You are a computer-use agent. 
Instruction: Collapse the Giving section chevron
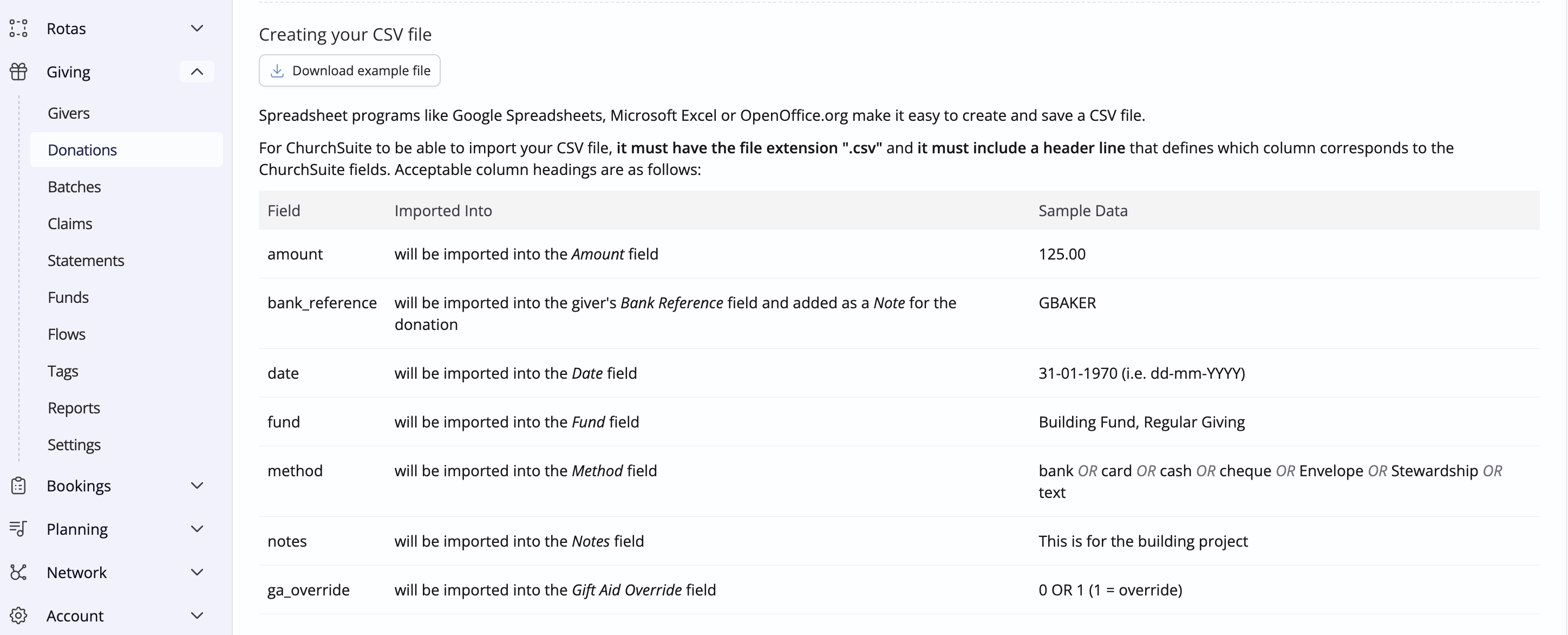coord(197,72)
